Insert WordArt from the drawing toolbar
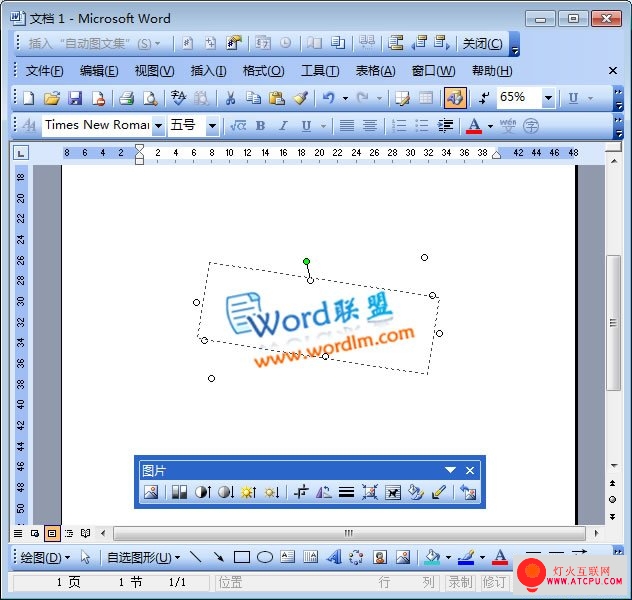The height and width of the screenshot is (600, 632). click(x=334, y=557)
